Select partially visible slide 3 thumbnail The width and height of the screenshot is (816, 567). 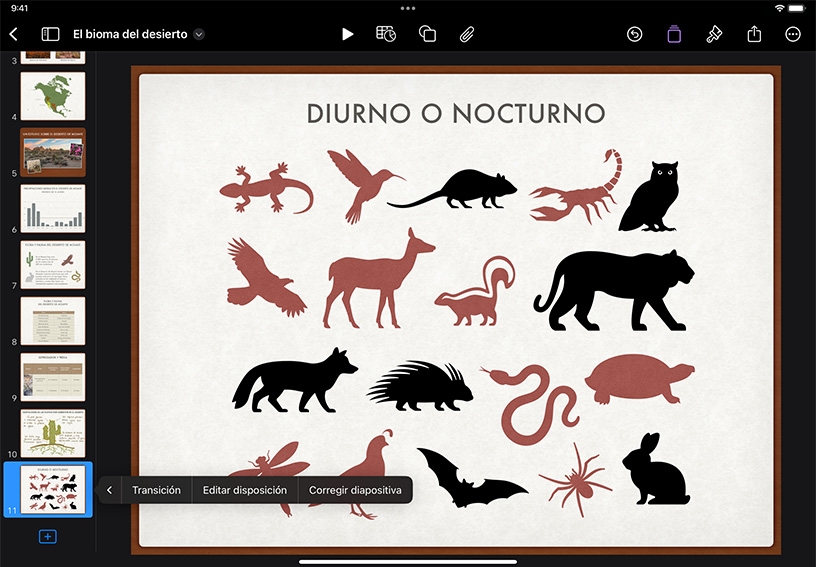tap(53, 57)
